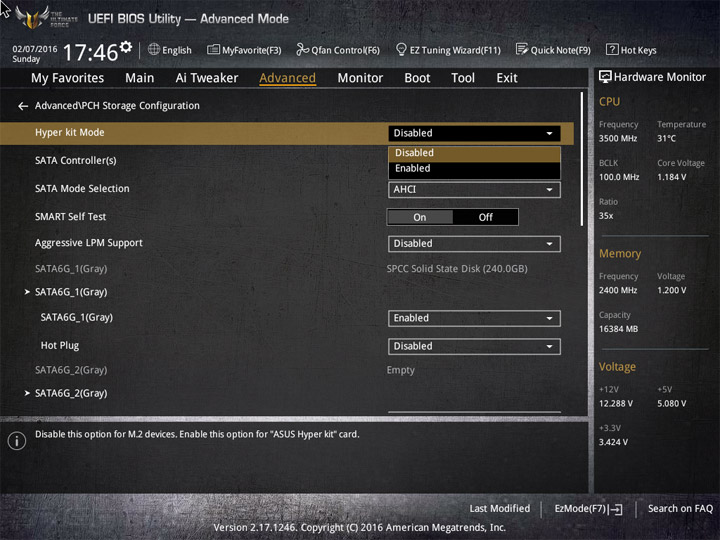Viewport: 720px width, 540px height.
Task: Select the SMART Self Test label
Action: (70, 217)
